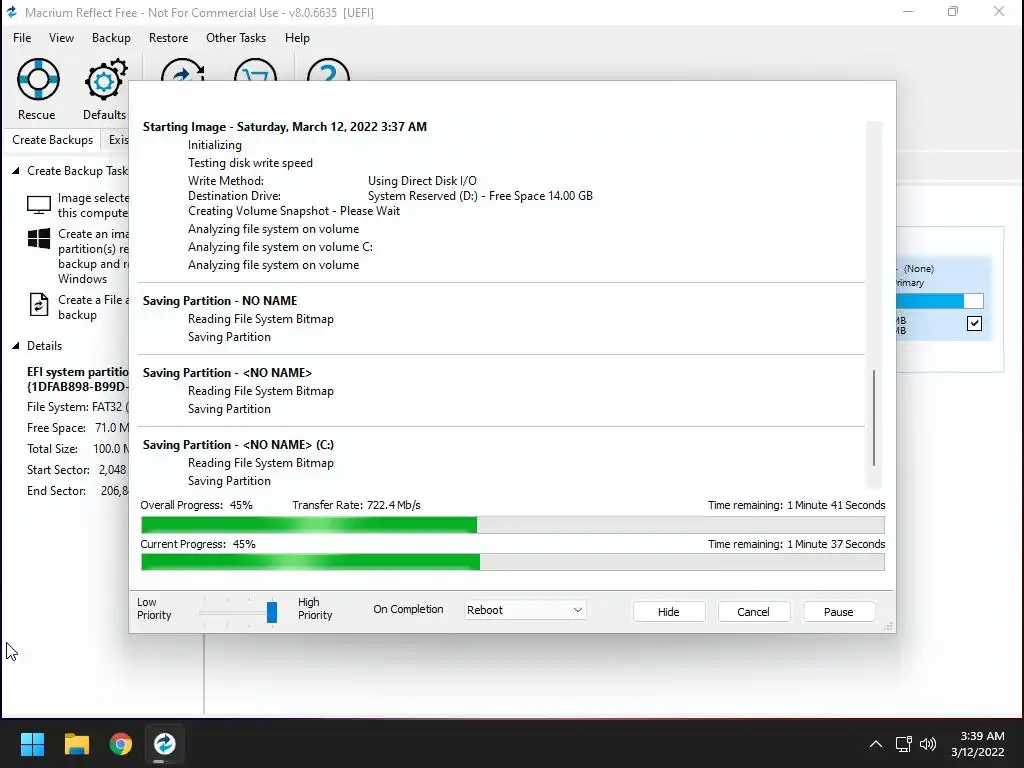Collapse the Create Backup Tasks section
Viewport: 1024px width, 768px height.
[x=16, y=170]
